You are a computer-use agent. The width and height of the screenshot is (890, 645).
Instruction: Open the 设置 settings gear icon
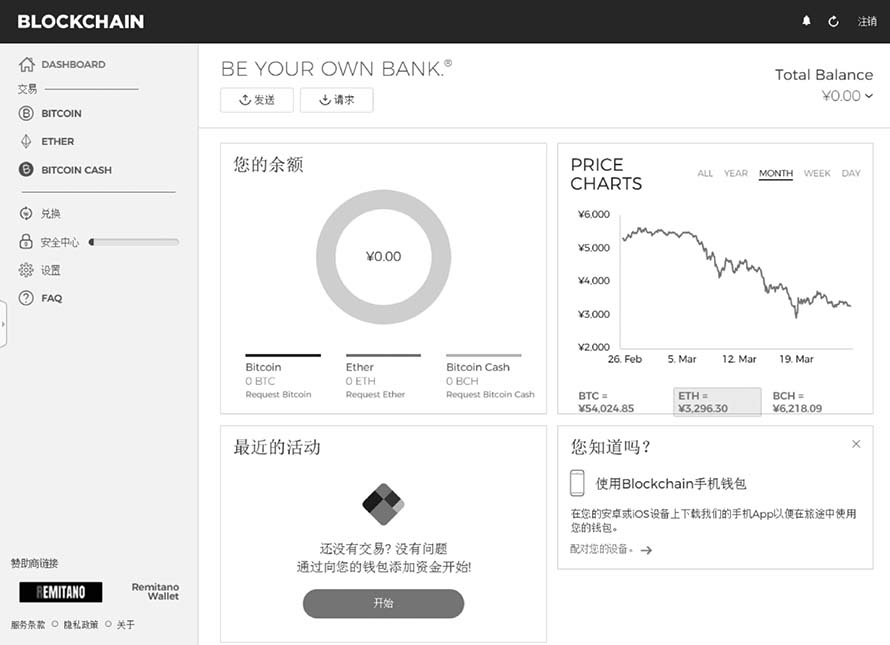click(x=26, y=269)
